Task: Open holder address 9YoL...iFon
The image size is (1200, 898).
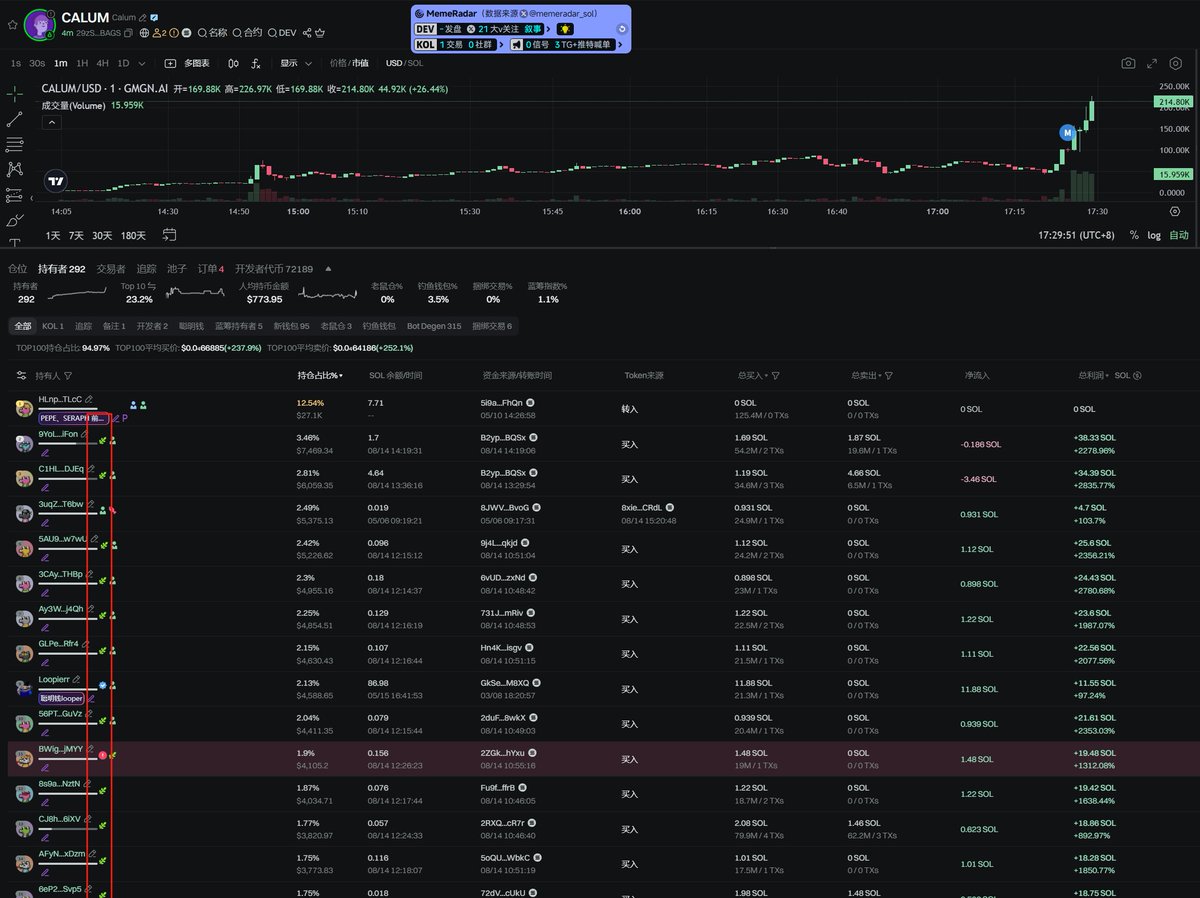Action: 58,434
